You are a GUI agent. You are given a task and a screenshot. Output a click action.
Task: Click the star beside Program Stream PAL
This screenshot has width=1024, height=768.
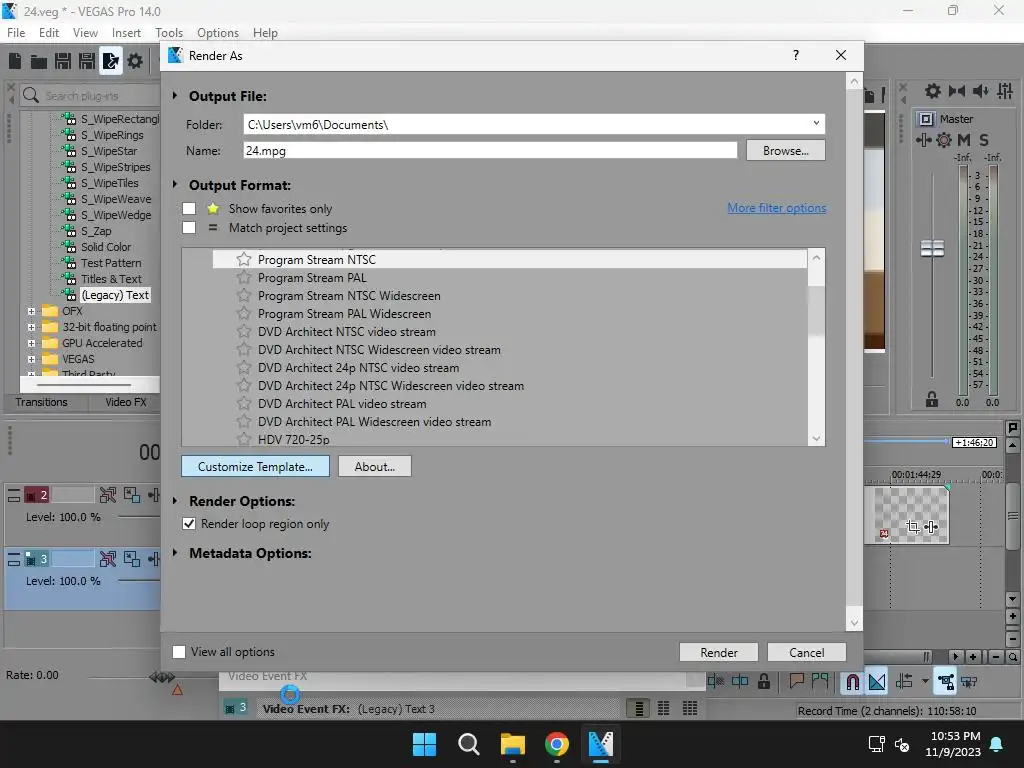[x=244, y=278]
